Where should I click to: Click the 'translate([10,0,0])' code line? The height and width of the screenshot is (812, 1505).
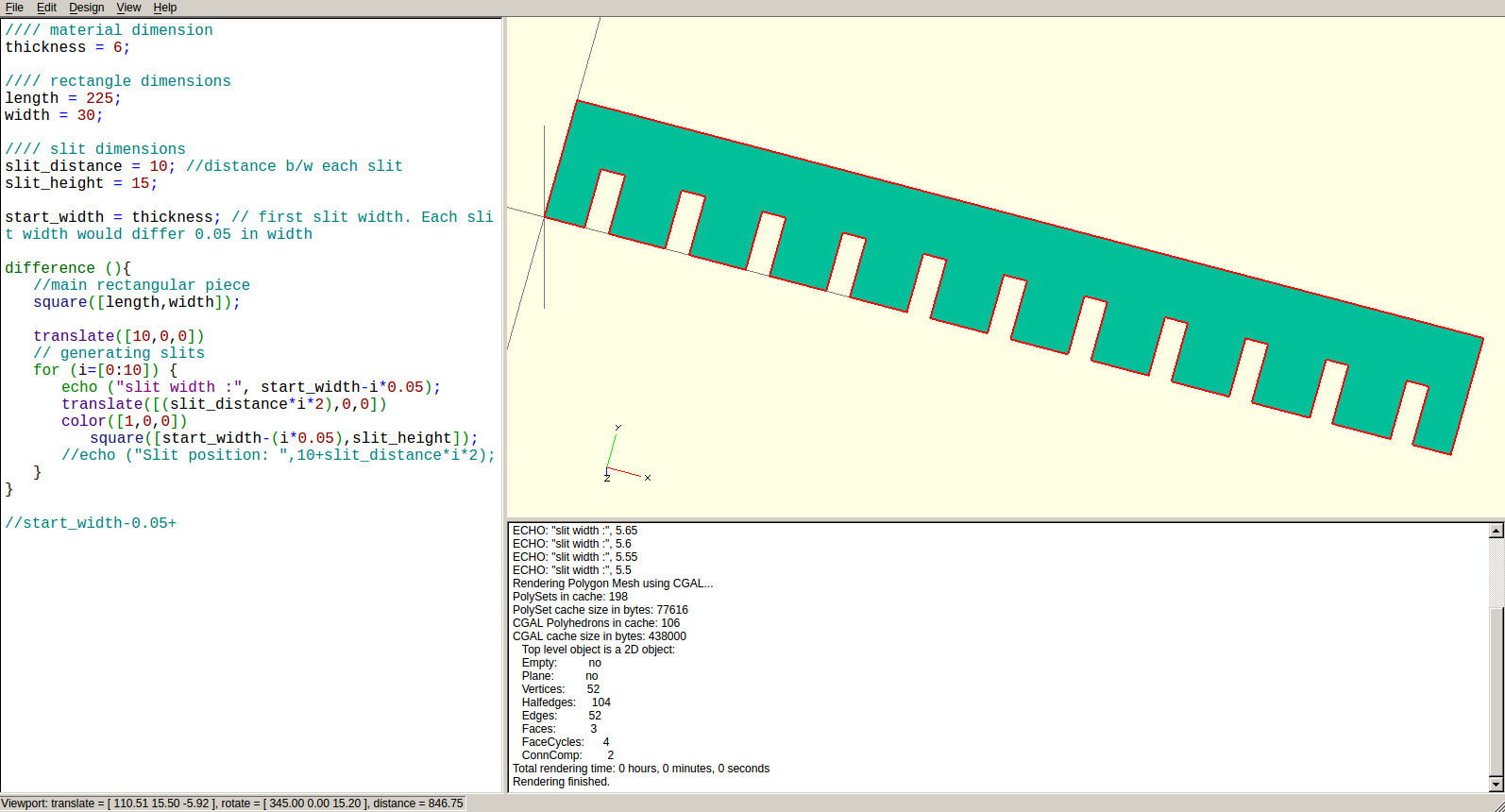pos(119,336)
